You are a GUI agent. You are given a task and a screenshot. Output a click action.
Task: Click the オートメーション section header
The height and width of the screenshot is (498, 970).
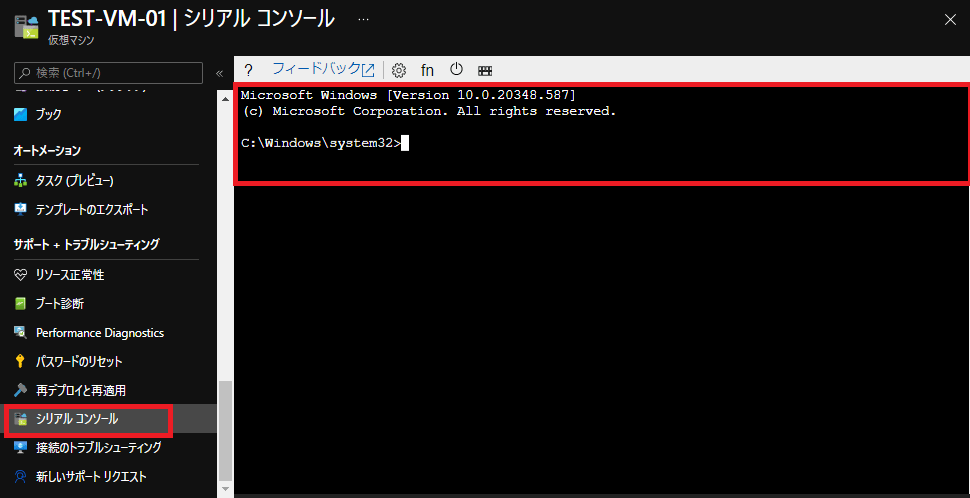pyautogui.click(x=47, y=150)
